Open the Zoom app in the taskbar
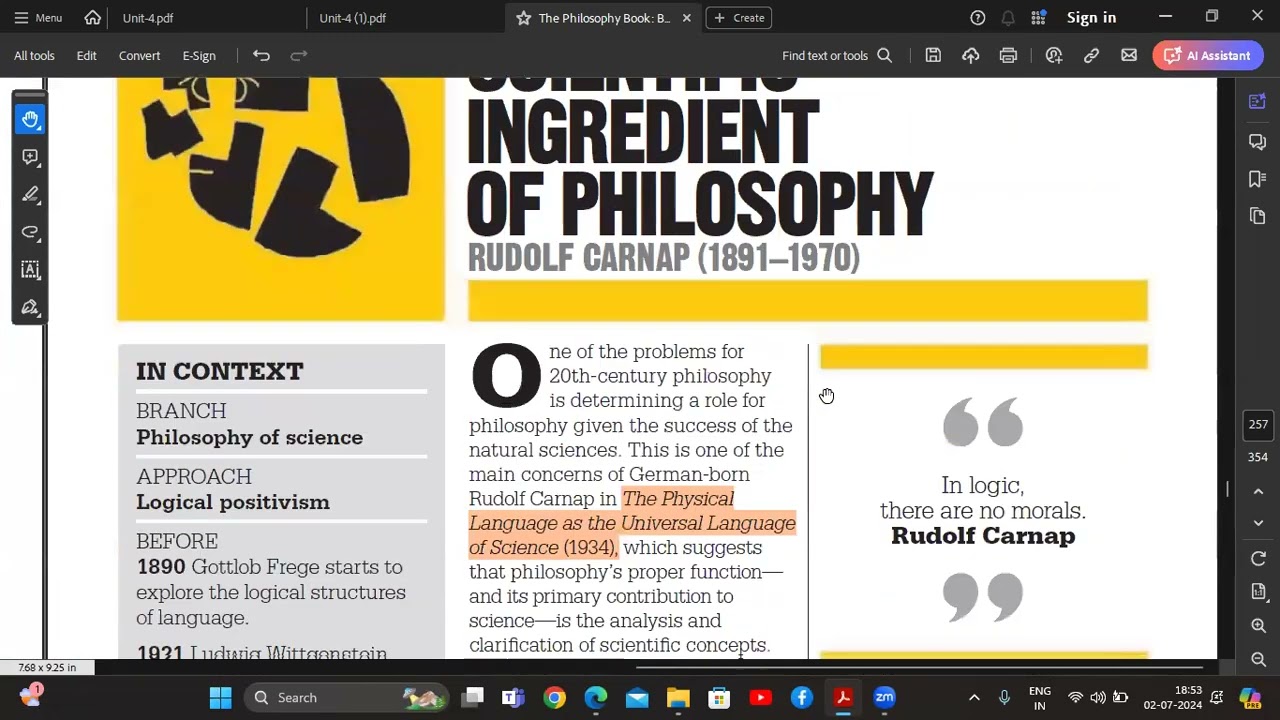Viewport: 1280px width, 720px height. [x=884, y=698]
